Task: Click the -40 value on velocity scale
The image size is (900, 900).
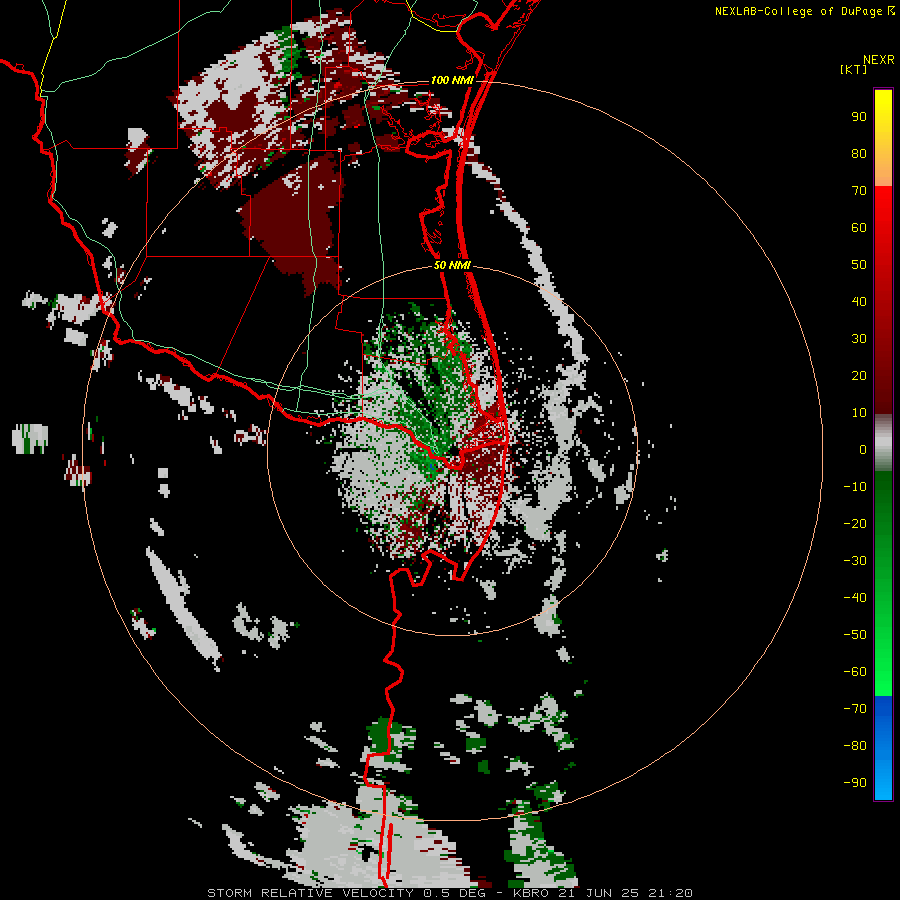Action: coord(855,598)
